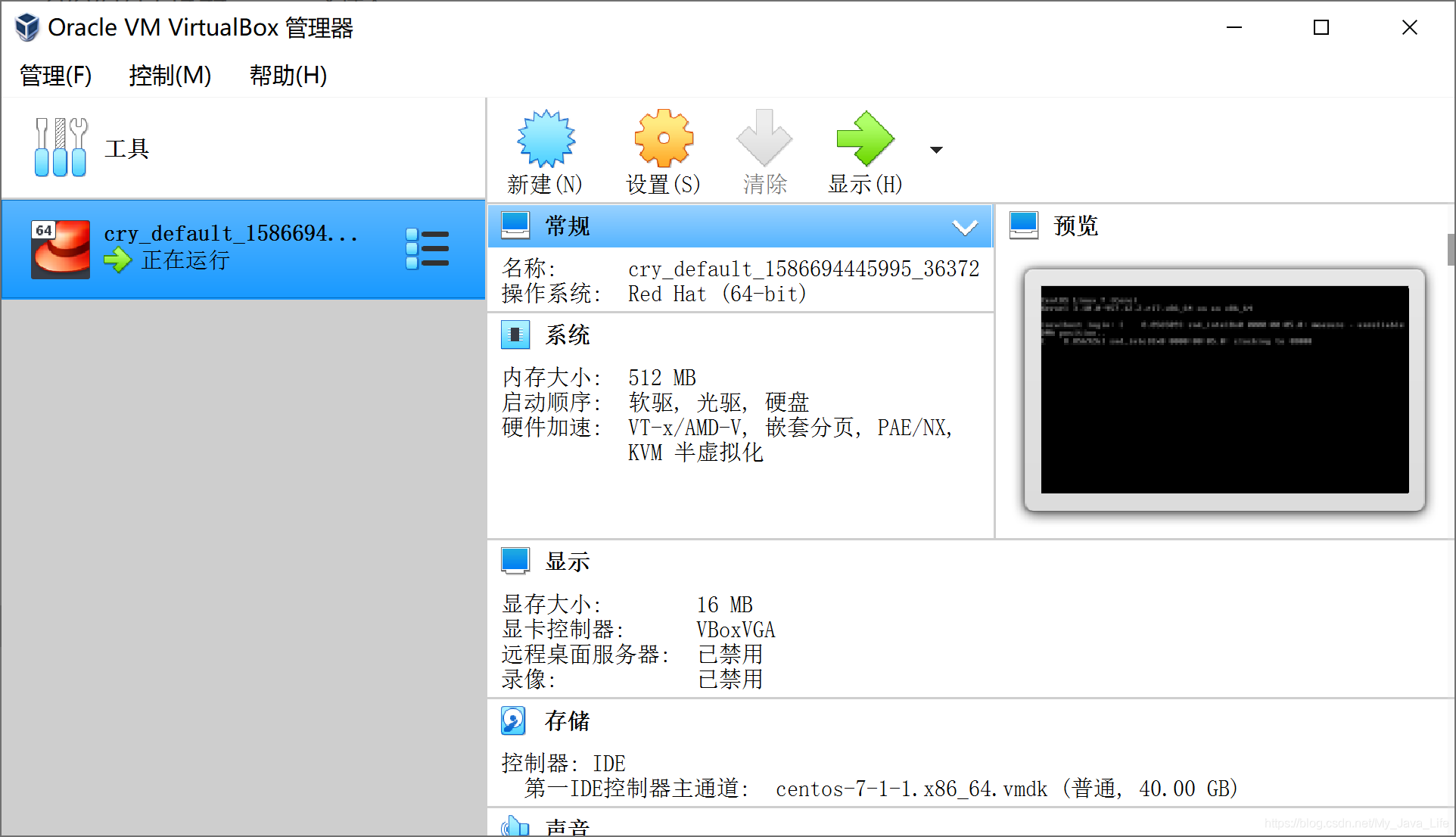Open the Tools (工具) screwdriver icon
1456x837 pixels.
(61, 148)
